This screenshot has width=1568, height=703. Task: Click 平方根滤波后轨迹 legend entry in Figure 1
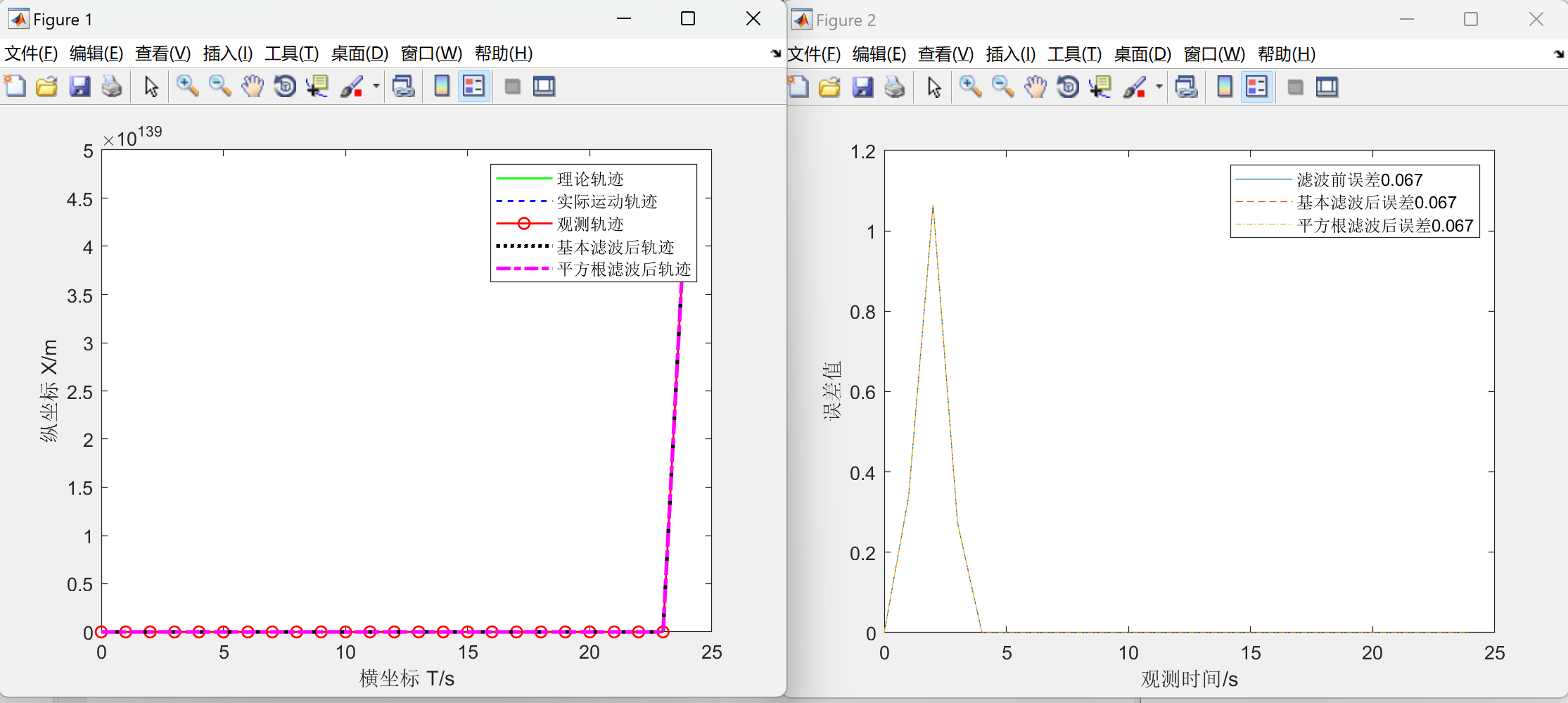623,270
